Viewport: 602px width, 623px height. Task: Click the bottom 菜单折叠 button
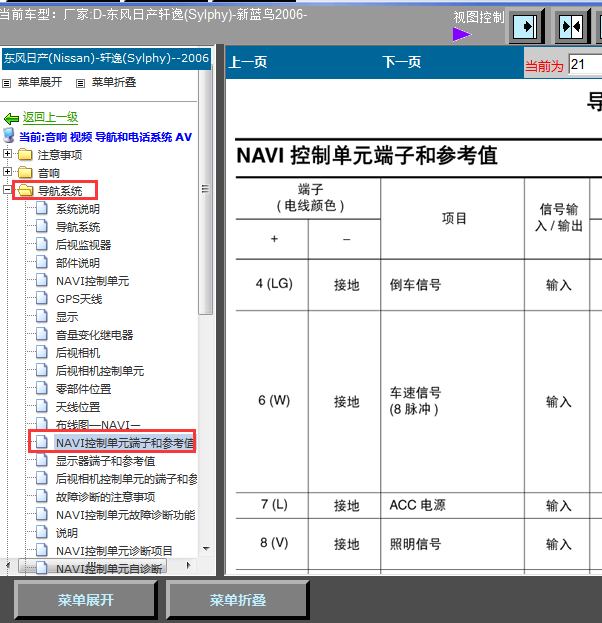click(x=238, y=600)
